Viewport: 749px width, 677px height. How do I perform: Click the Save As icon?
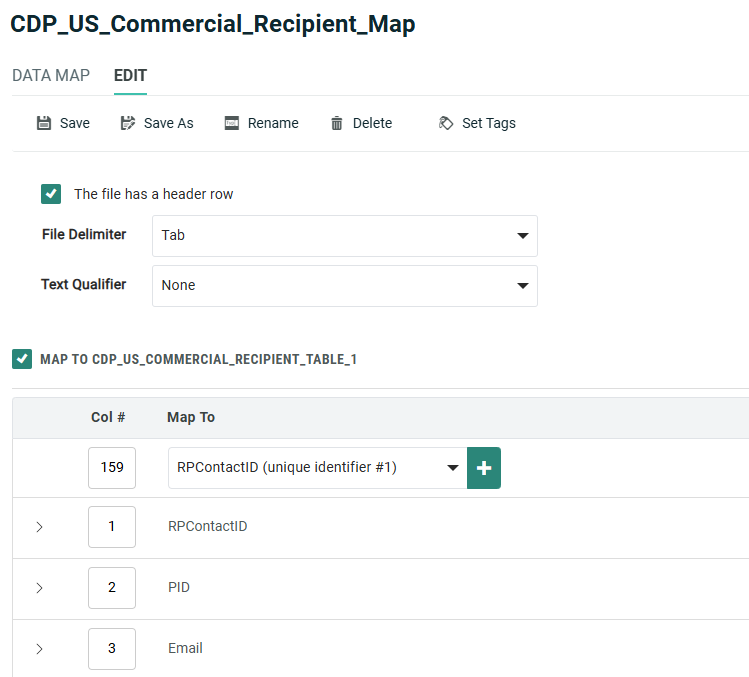(x=127, y=123)
